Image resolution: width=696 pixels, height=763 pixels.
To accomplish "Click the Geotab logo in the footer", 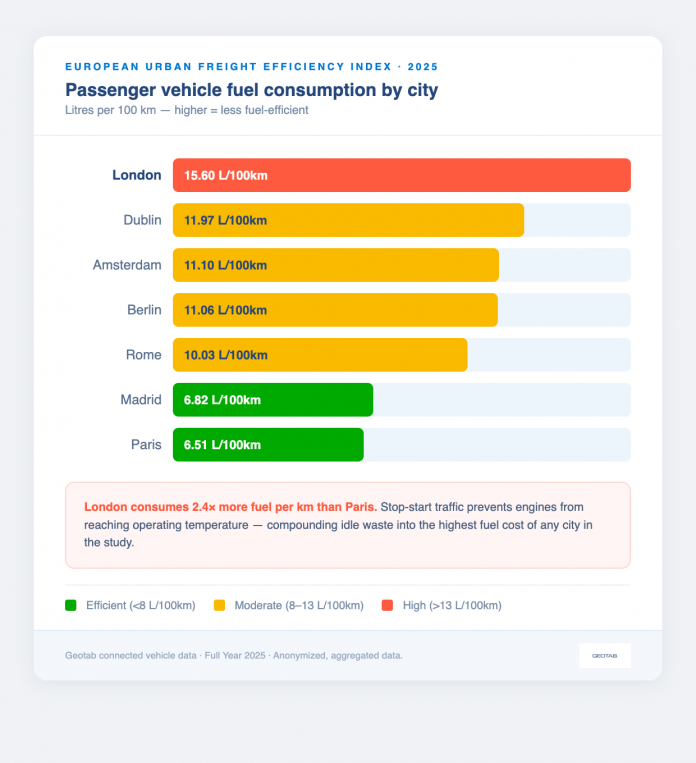I will (x=604, y=655).
